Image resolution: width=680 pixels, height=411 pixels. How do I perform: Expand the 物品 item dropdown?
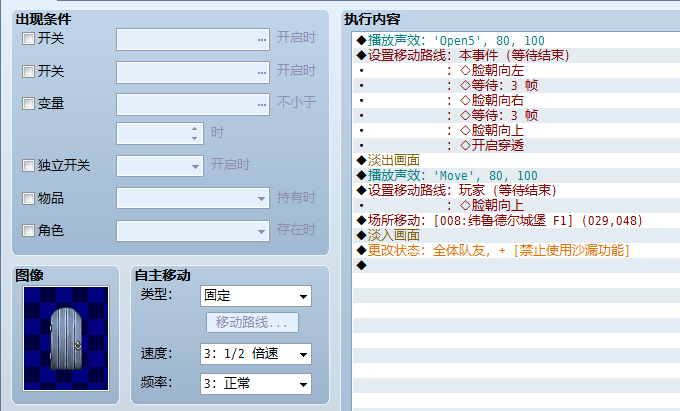click(193, 198)
